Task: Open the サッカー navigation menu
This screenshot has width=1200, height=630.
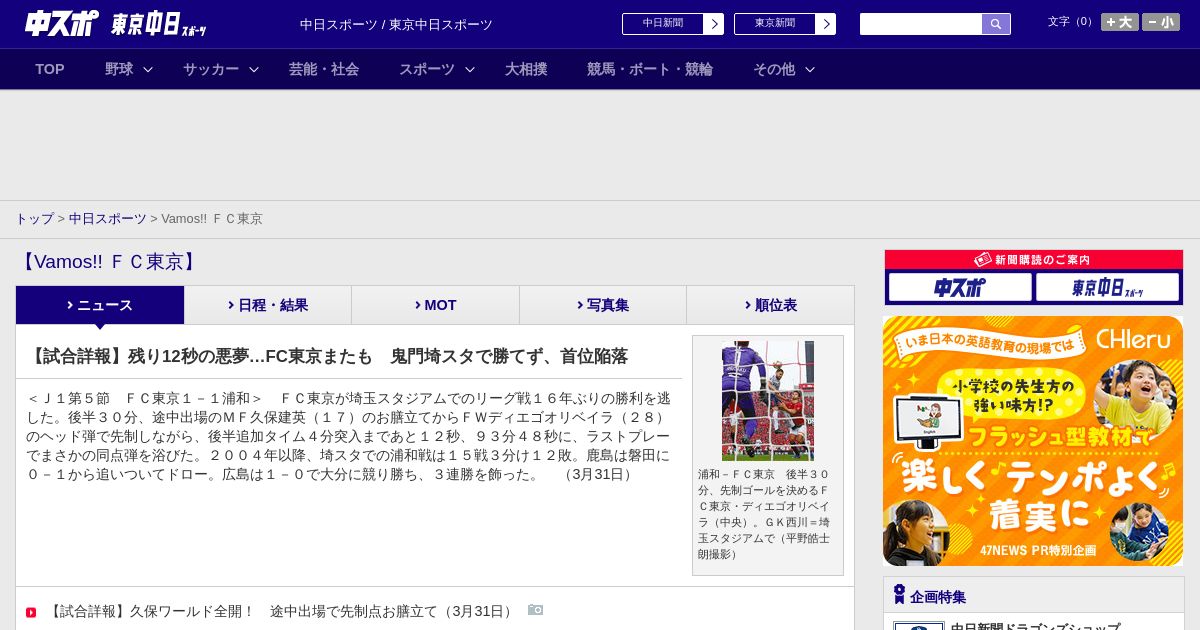Action: 211,69
